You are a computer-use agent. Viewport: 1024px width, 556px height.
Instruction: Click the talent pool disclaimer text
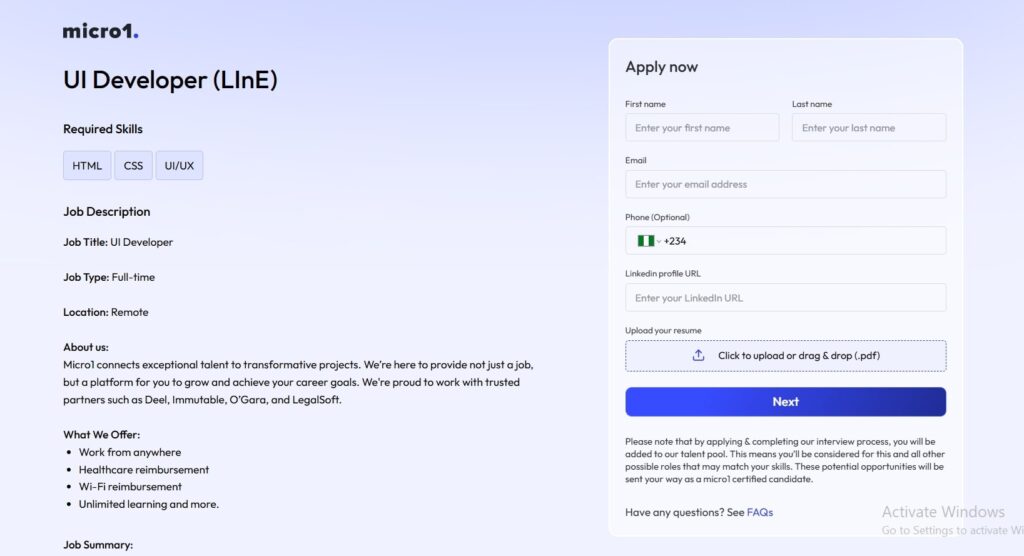(785, 460)
